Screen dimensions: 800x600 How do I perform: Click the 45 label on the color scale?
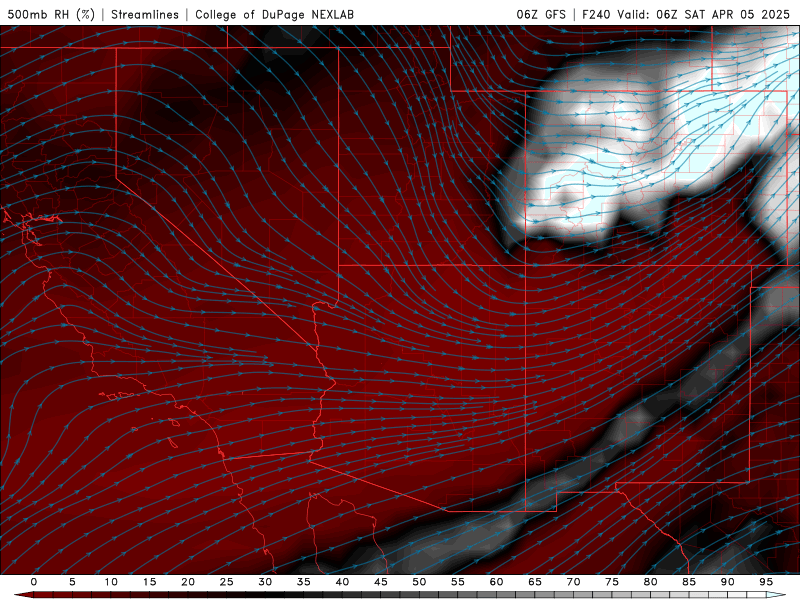click(x=381, y=582)
